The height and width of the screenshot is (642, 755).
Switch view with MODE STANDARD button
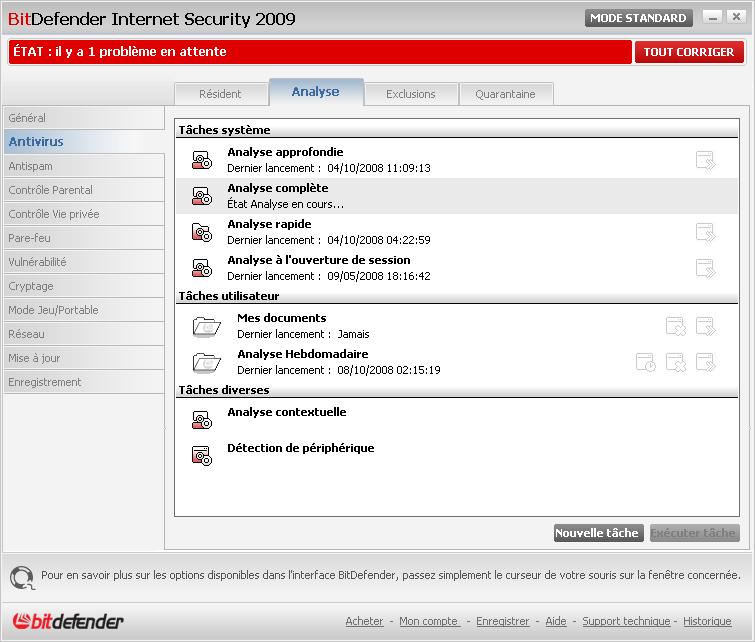coord(638,18)
